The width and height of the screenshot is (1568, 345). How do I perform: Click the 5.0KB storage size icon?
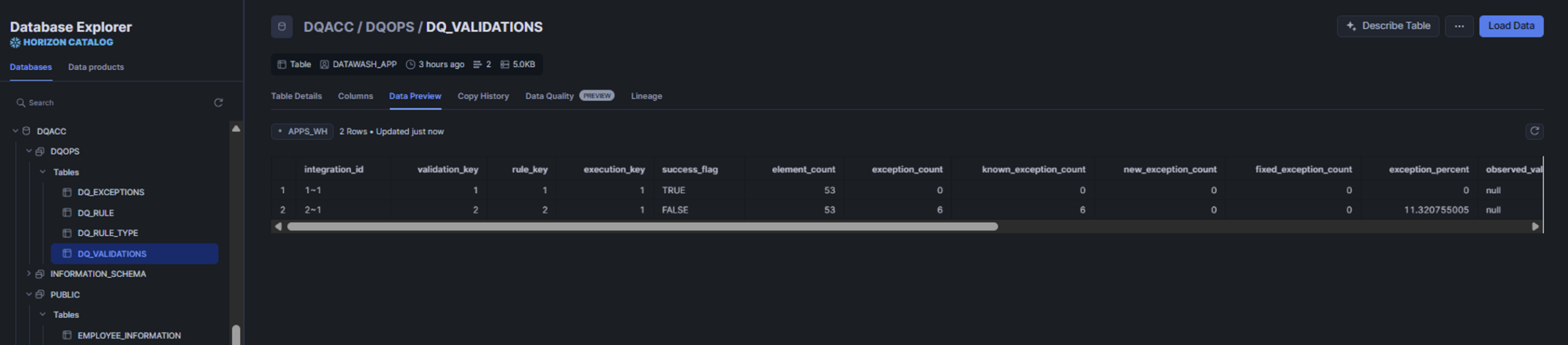[505, 64]
